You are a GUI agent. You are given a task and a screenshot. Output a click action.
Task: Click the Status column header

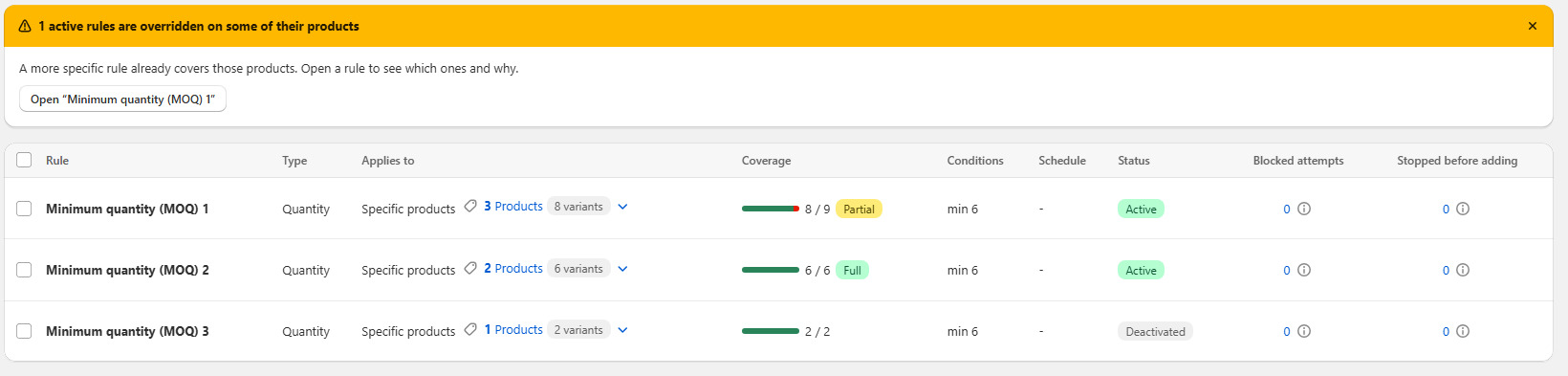tap(1134, 160)
